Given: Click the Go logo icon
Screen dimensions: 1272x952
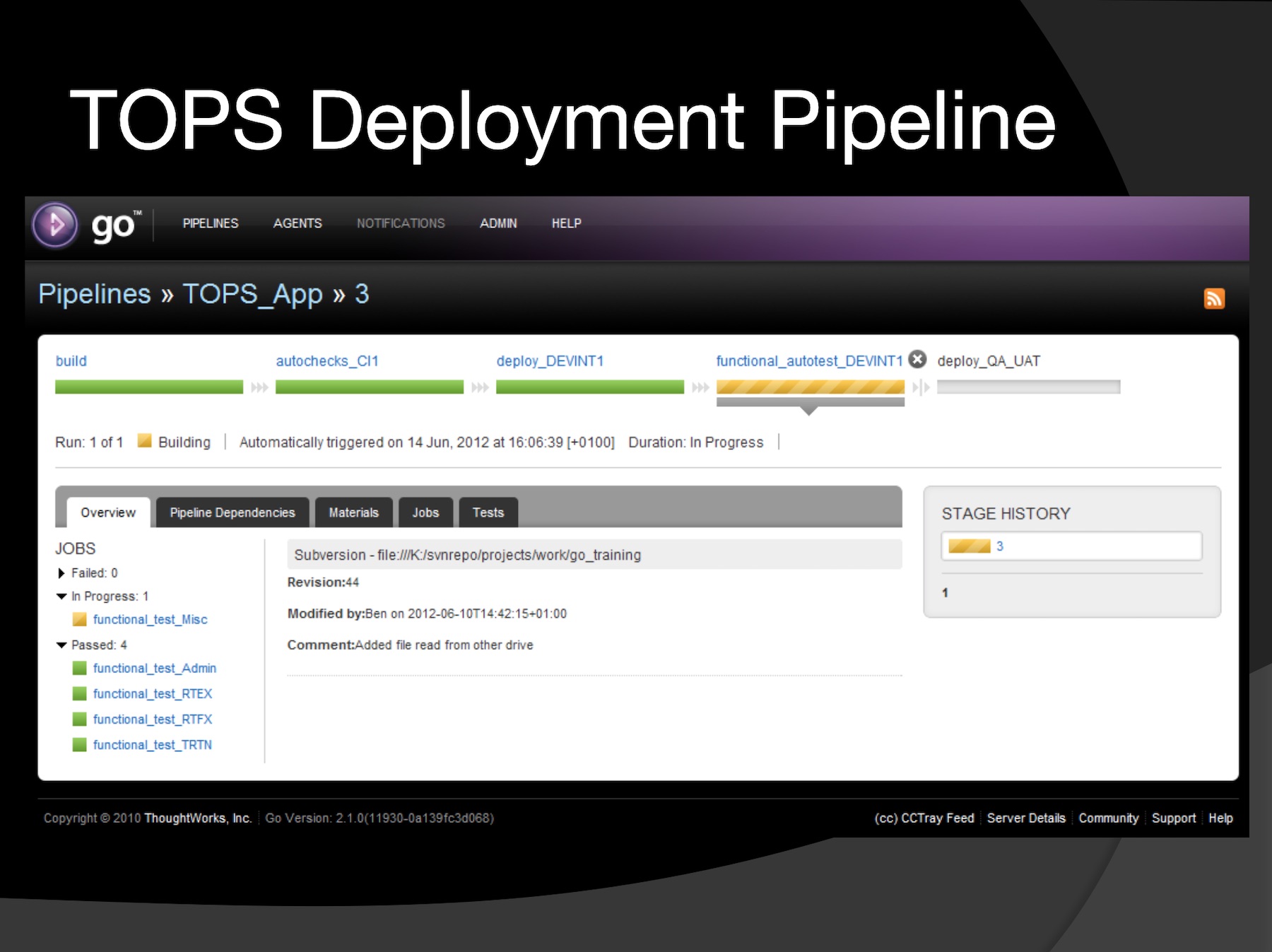Looking at the screenshot, I should tap(55, 225).
